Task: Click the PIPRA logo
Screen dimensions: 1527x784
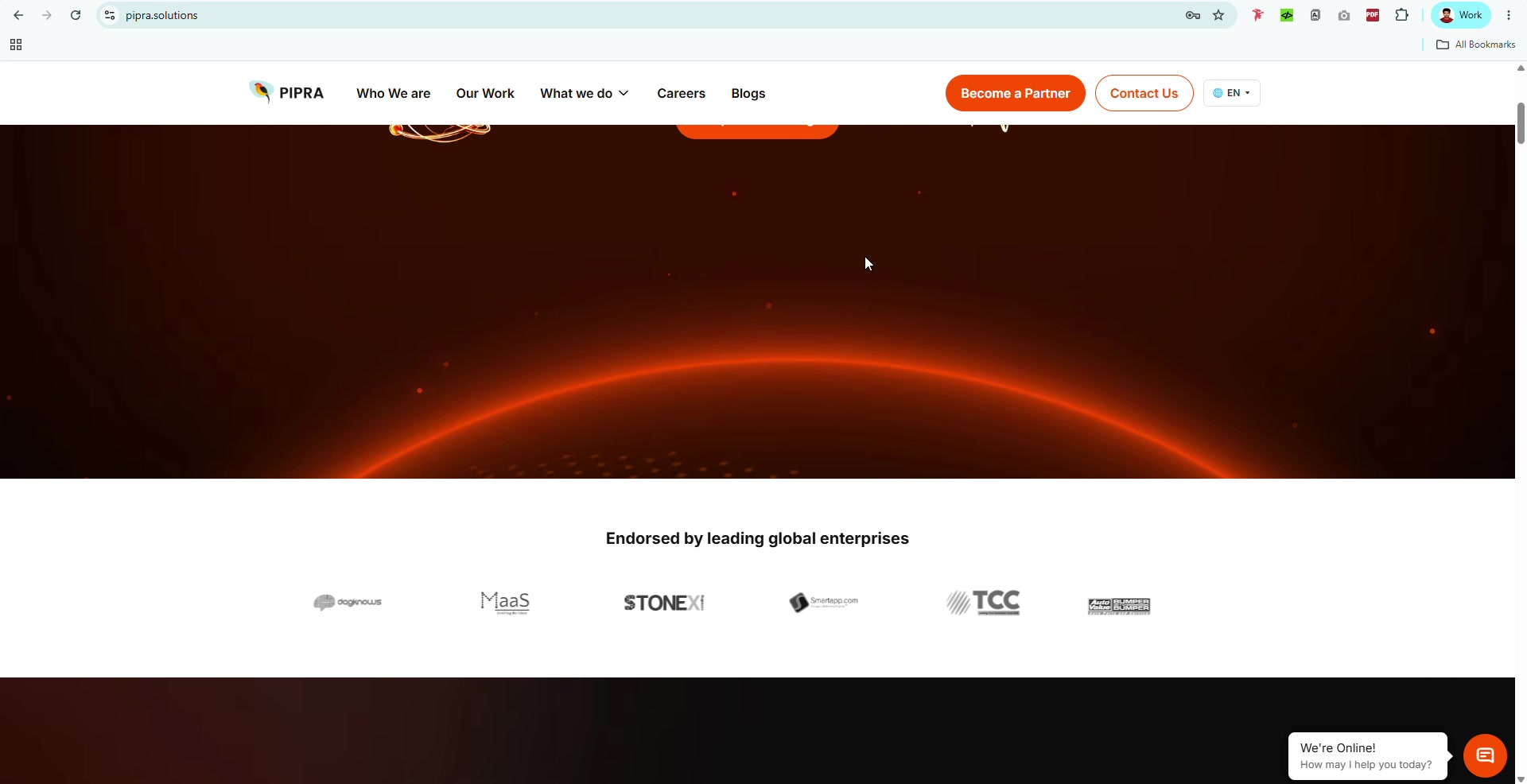Action: click(286, 92)
